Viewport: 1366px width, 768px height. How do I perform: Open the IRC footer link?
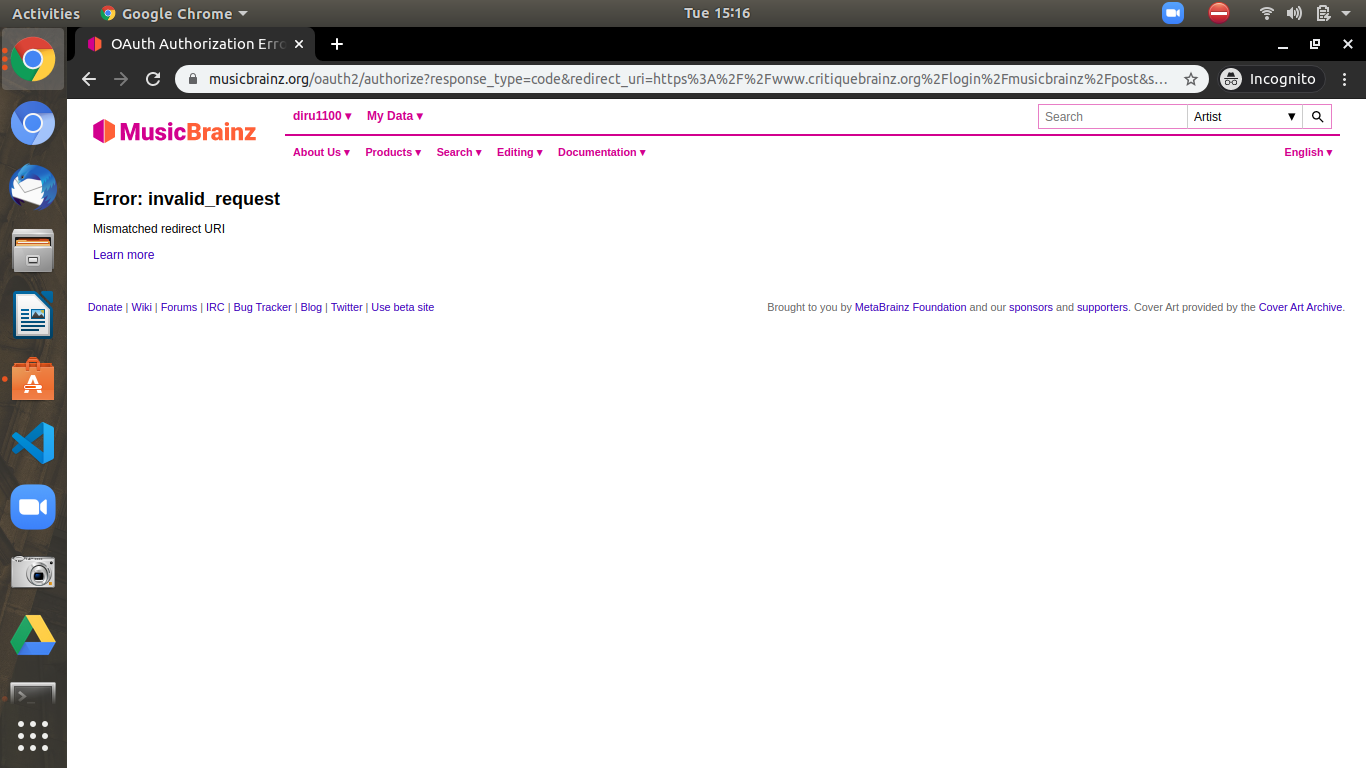(215, 307)
